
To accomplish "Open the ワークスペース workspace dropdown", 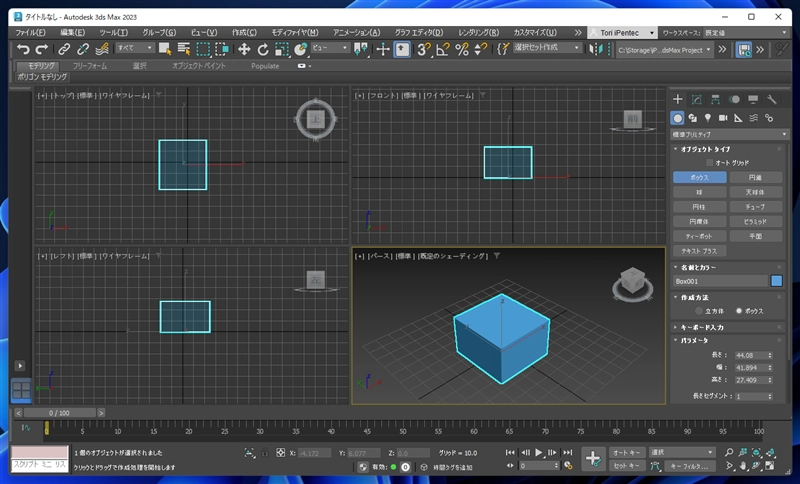I will (x=746, y=33).
